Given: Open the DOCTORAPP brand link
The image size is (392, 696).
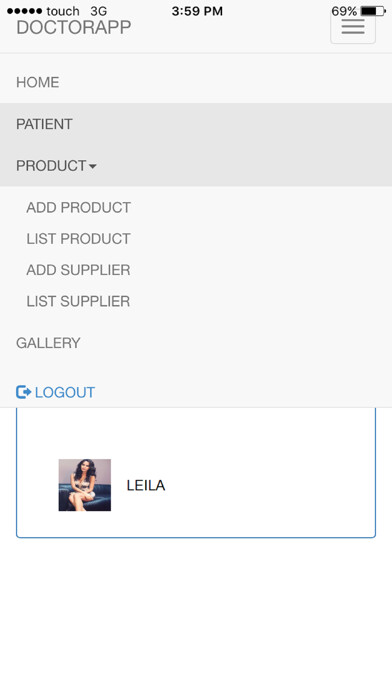Looking at the screenshot, I should coord(74,28).
